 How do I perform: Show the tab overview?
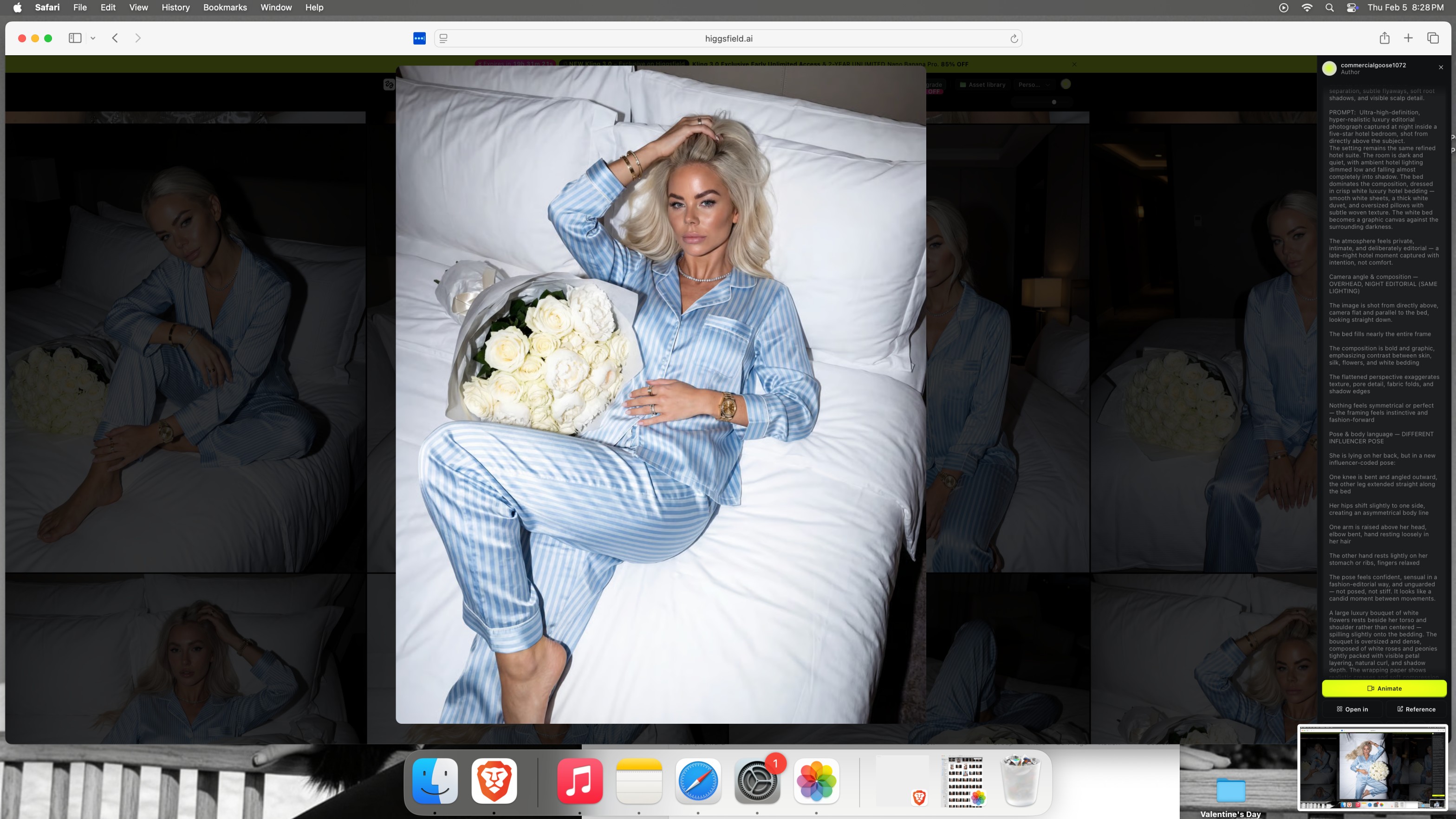point(1433,39)
